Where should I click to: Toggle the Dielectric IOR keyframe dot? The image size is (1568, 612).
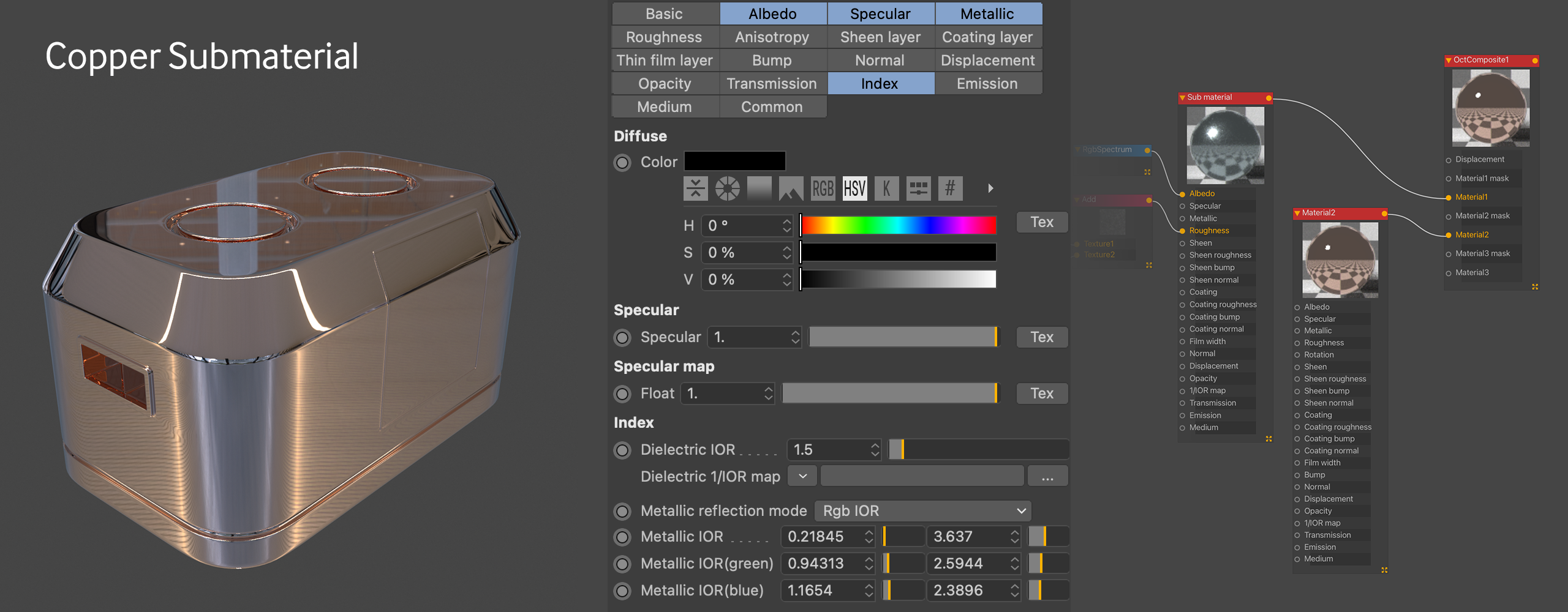coord(622,450)
